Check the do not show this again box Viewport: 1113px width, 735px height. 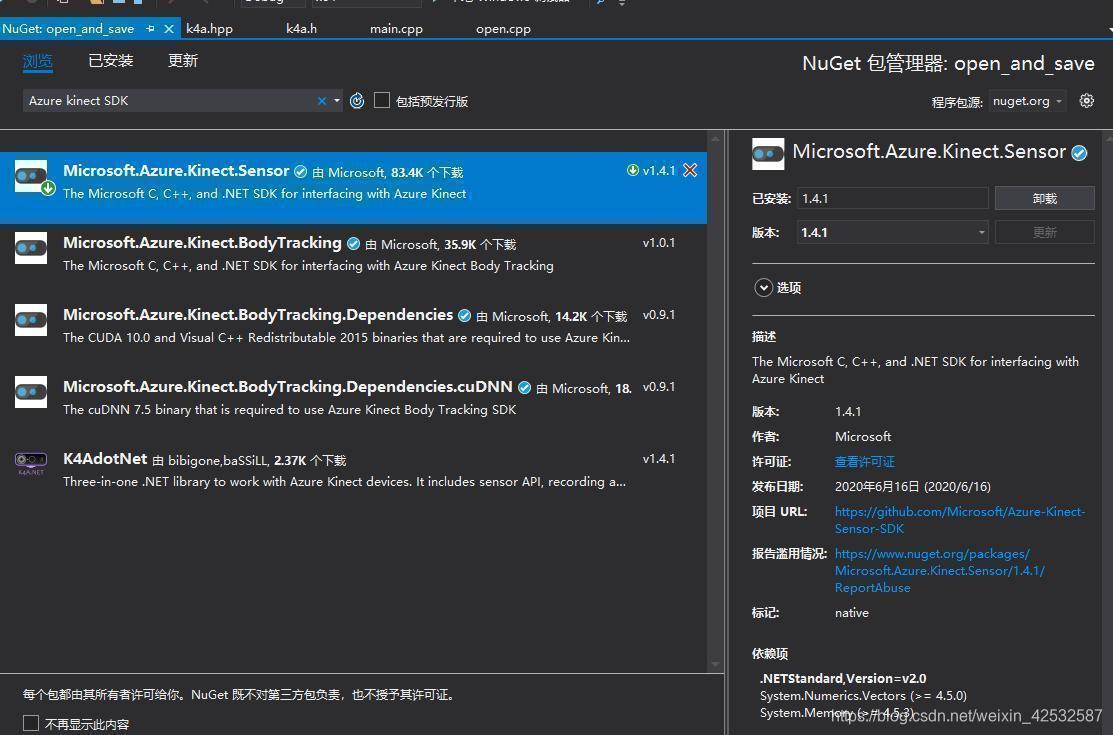pyautogui.click(x=31, y=723)
